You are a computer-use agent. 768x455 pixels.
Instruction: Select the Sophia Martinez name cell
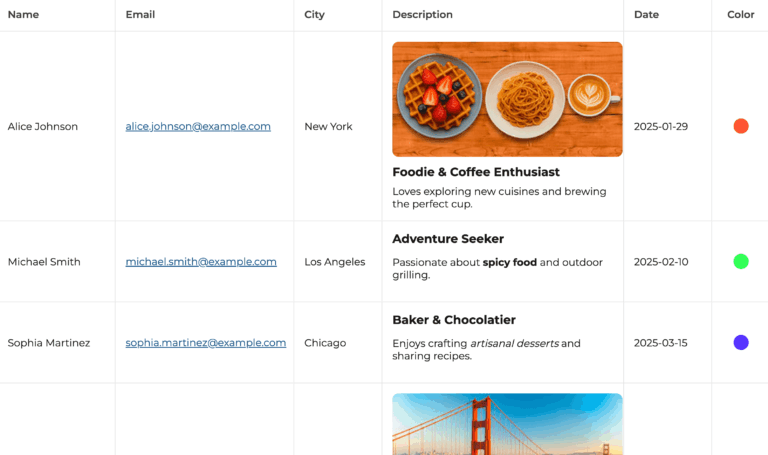coord(49,343)
